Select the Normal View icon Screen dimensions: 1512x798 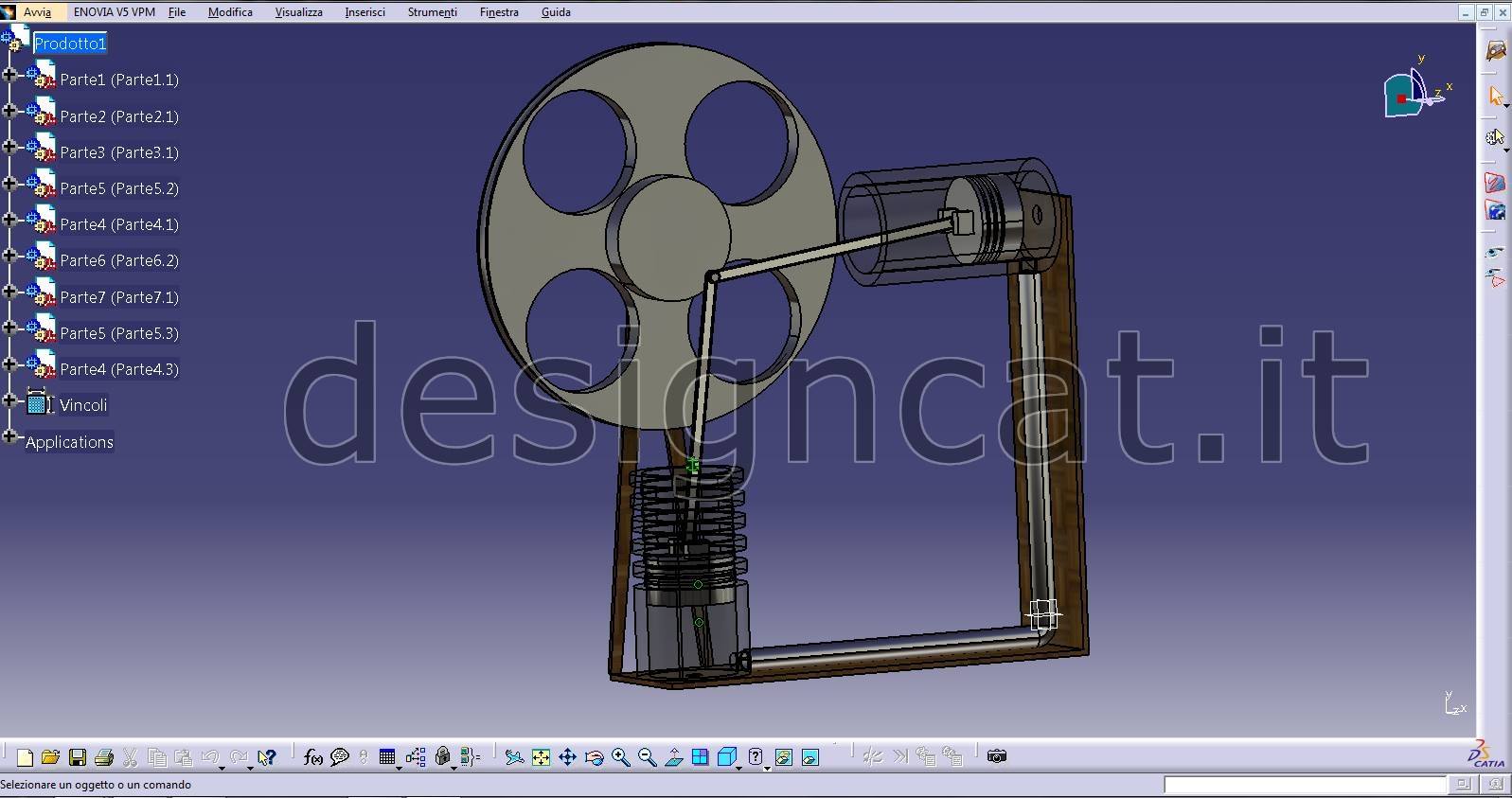(673, 756)
